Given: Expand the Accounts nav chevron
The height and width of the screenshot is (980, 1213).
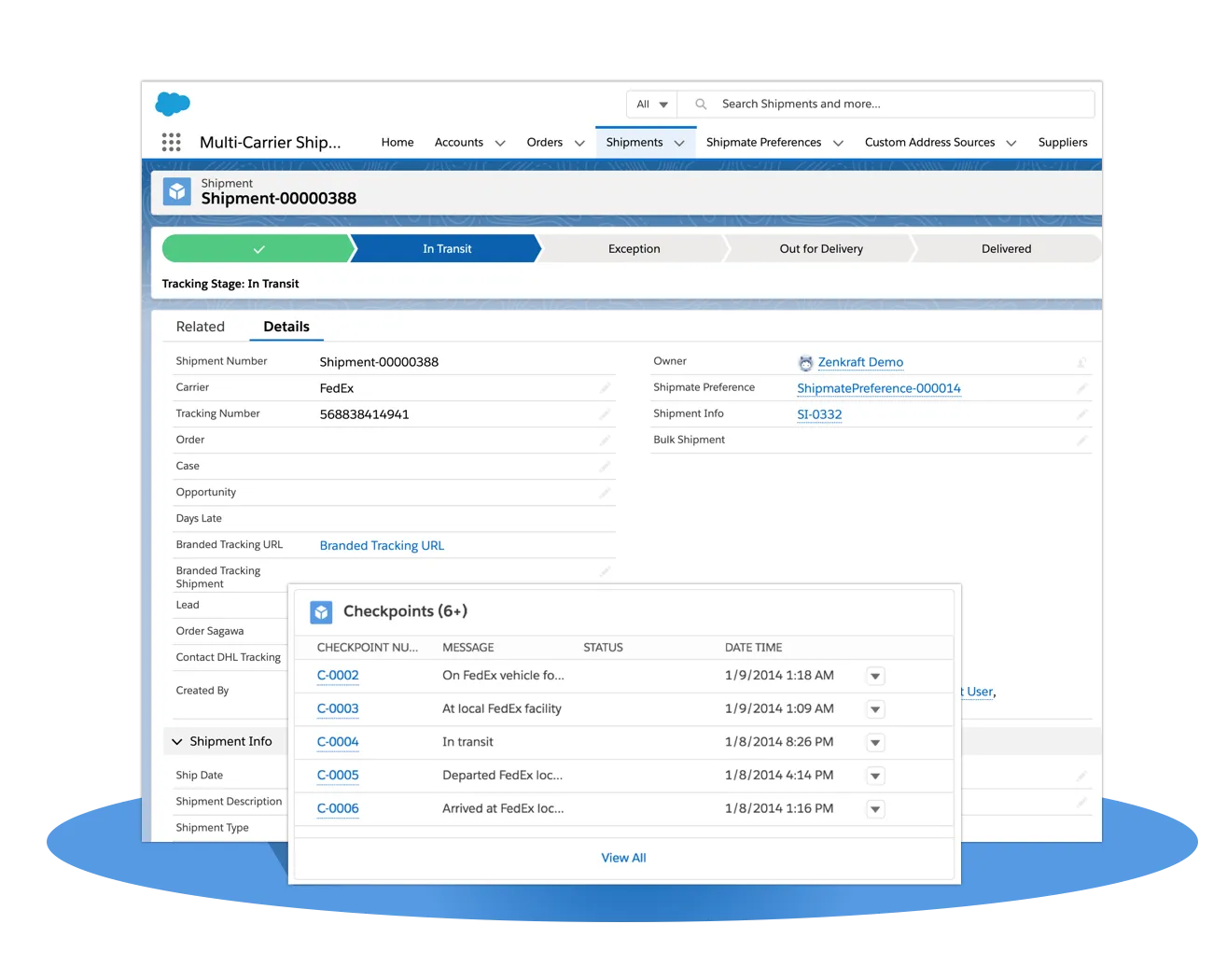Looking at the screenshot, I should [x=500, y=143].
